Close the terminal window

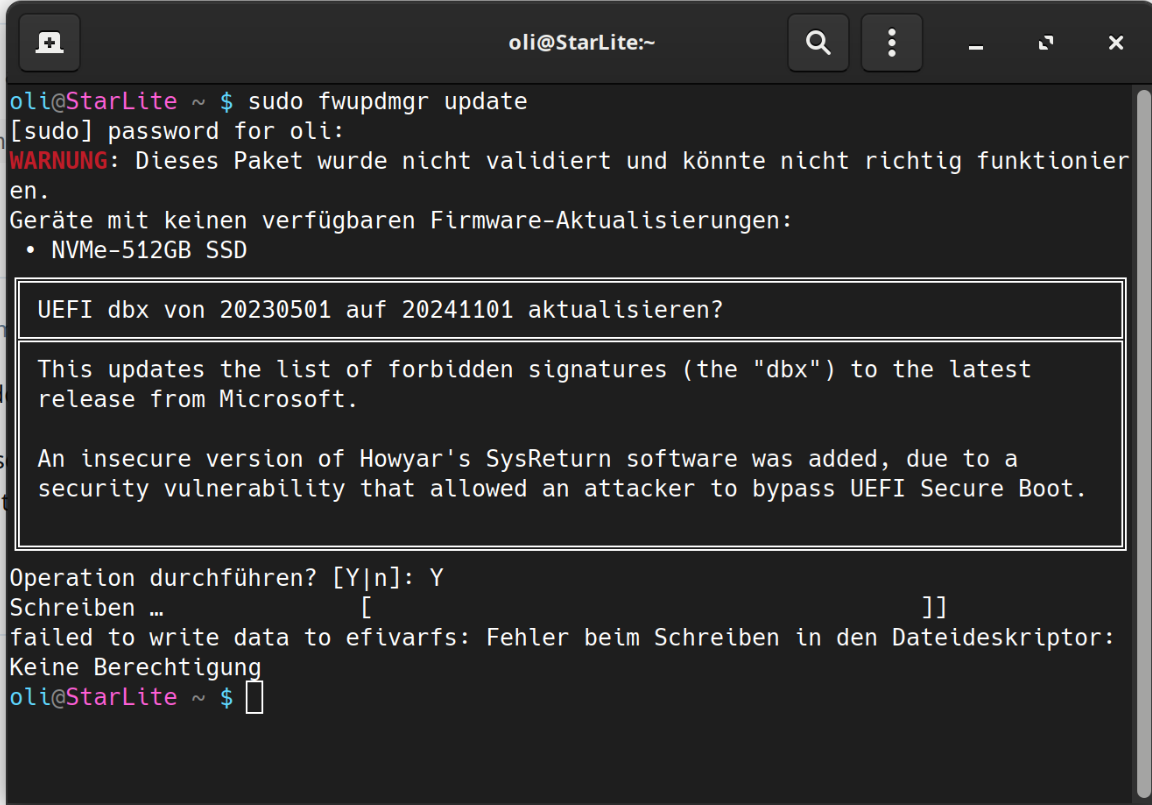point(1116,43)
